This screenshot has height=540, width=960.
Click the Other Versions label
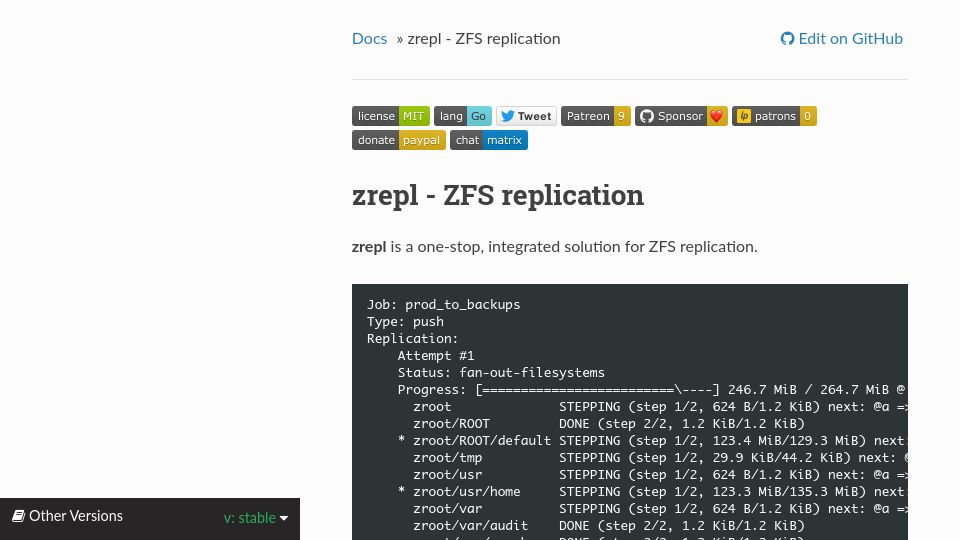tap(76, 516)
